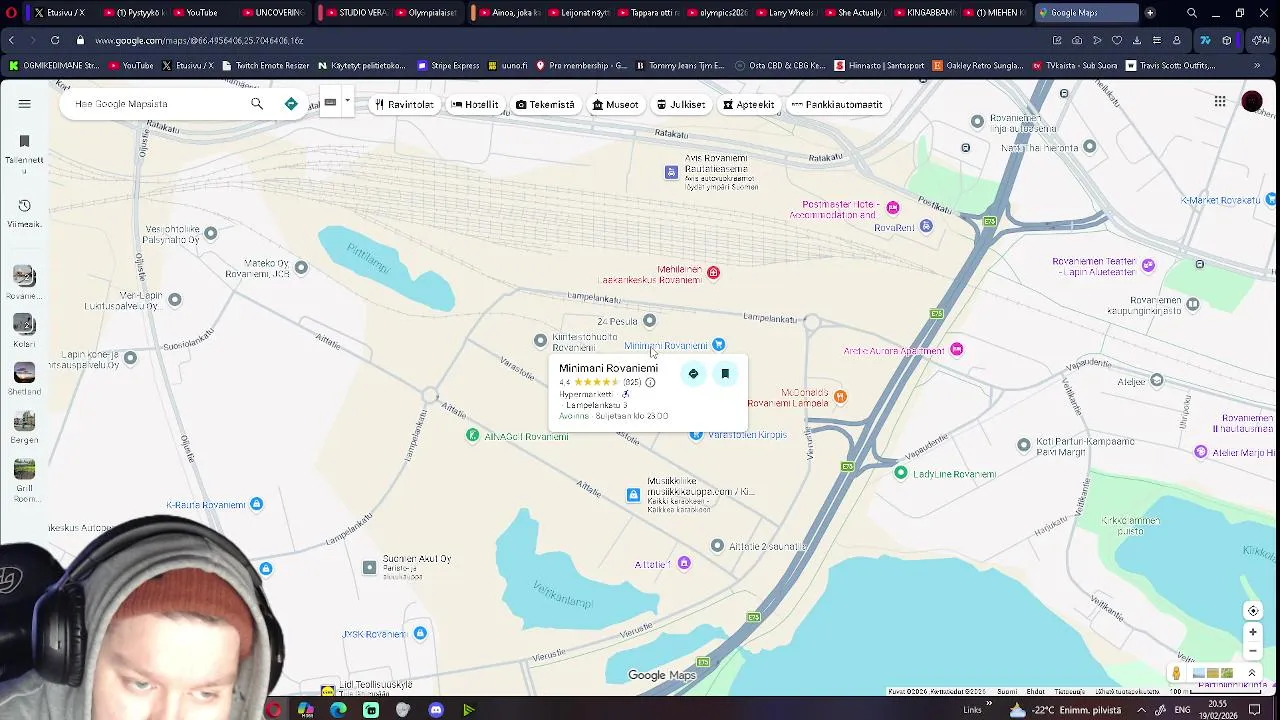This screenshot has height=720, width=1280.
Task: Open the recent history icon in sidebar
Action: click(x=25, y=205)
